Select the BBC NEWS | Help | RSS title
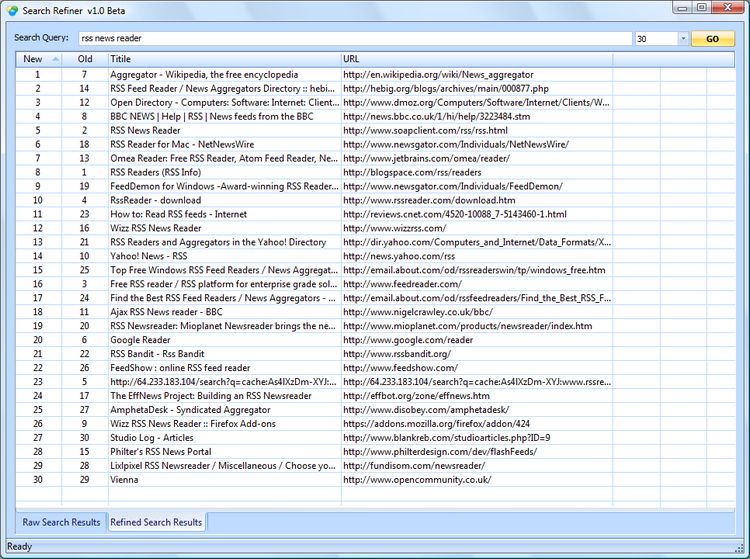This screenshot has height=559, width=750. pyautogui.click(x=211, y=116)
